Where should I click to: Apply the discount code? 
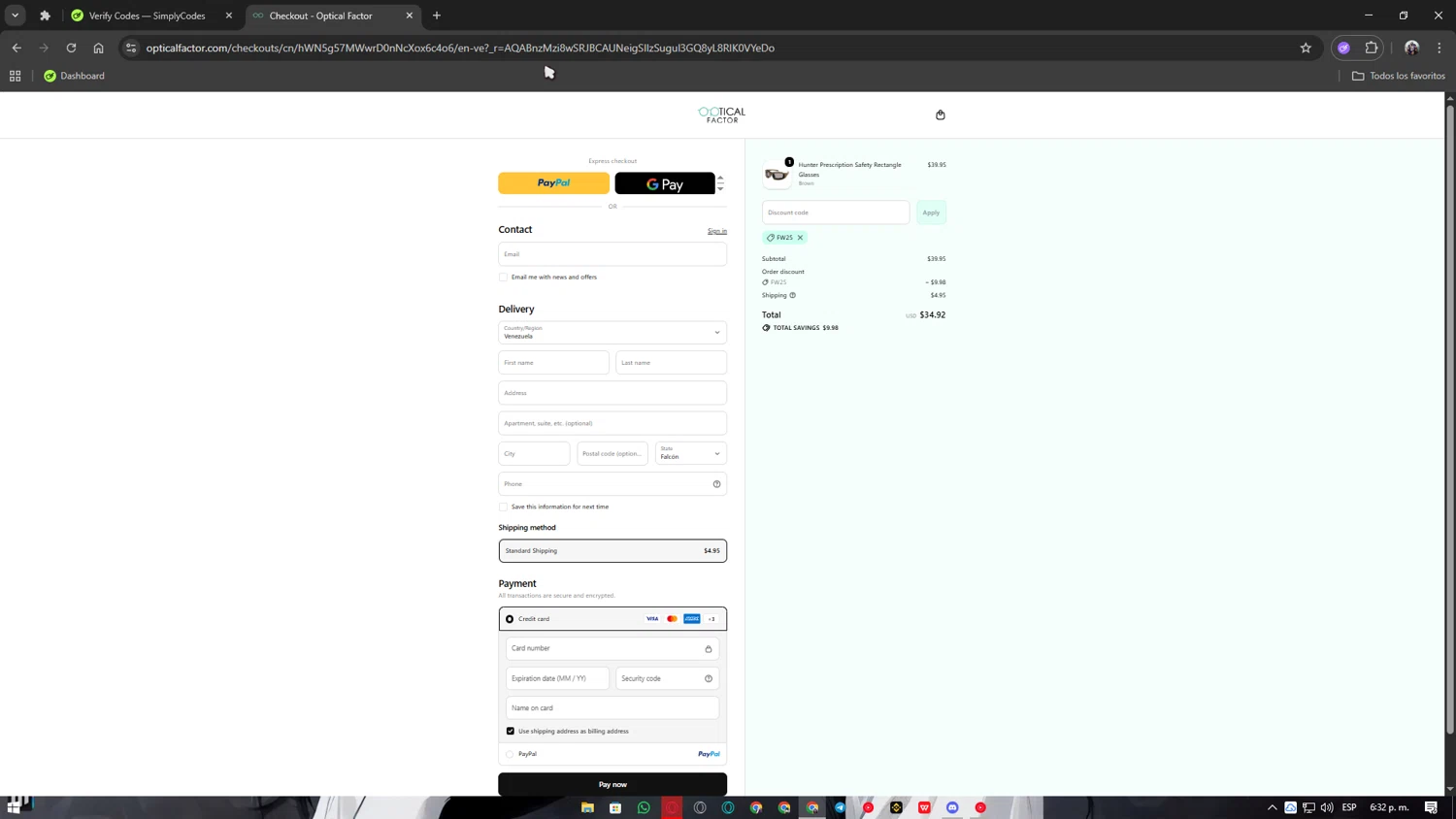coord(931,213)
